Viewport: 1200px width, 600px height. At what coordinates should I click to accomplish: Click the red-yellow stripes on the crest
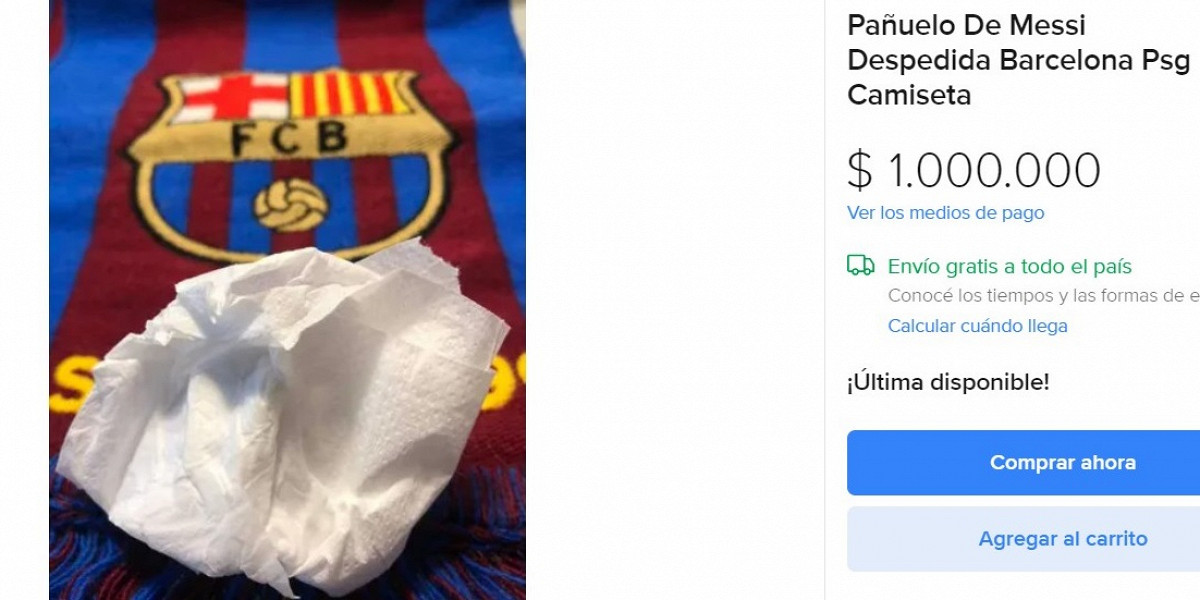(x=350, y=93)
